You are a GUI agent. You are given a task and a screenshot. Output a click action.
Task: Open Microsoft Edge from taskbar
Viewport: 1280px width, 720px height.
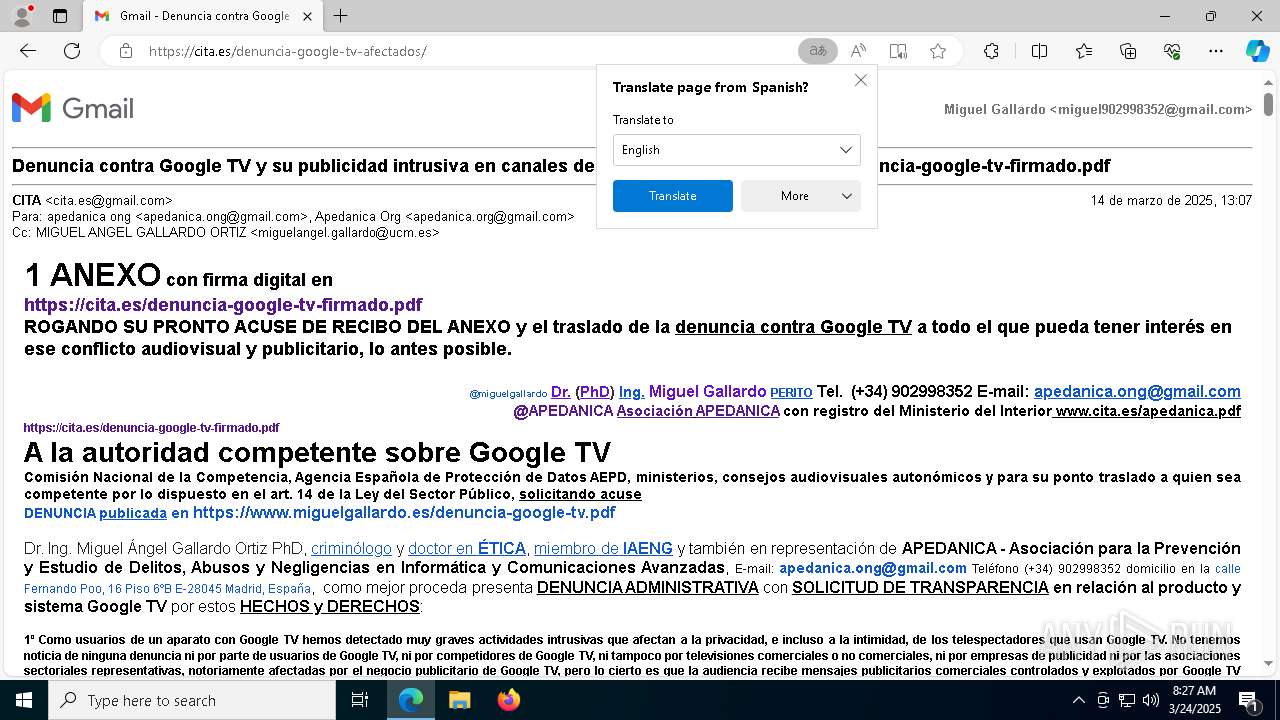411,700
